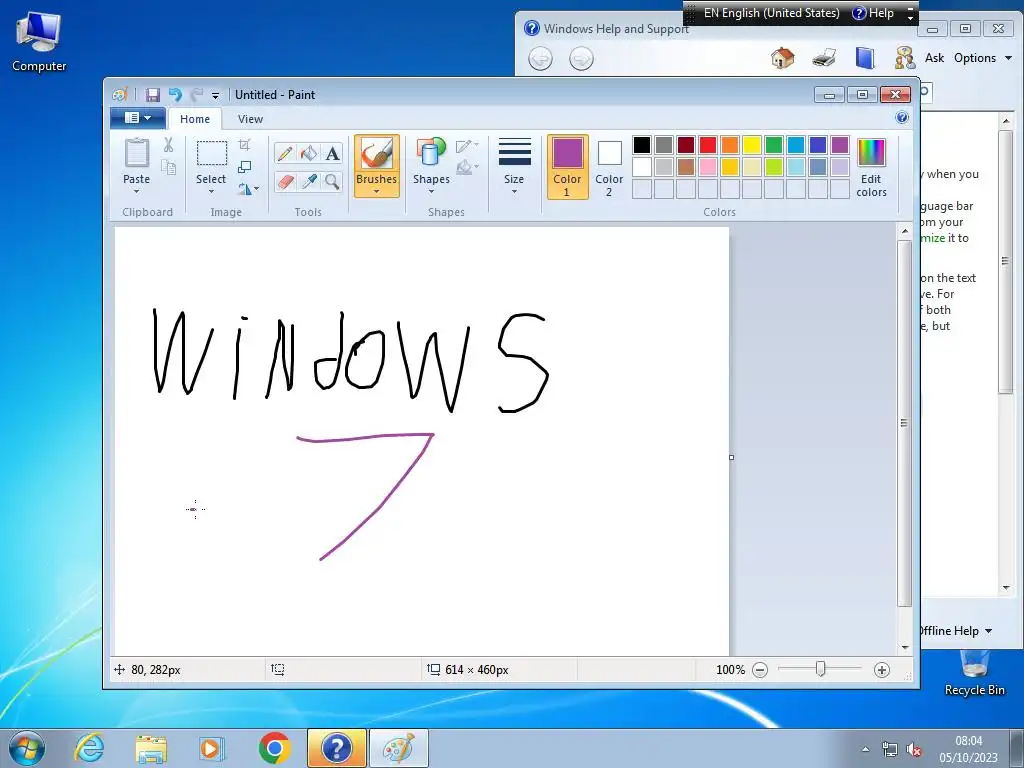Screen dimensions: 1024x768
Task: Click Ask in Windows Help and Support
Action: click(935, 58)
